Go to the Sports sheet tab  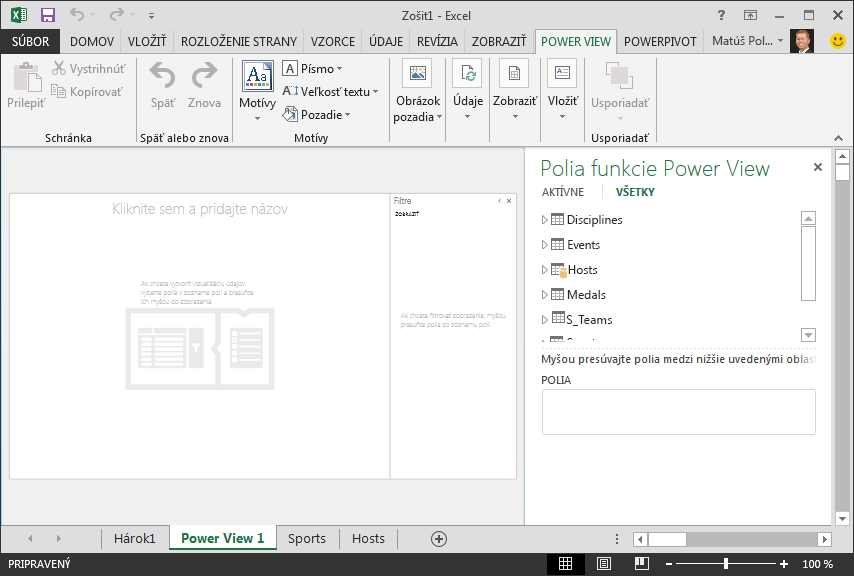pos(307,538)
